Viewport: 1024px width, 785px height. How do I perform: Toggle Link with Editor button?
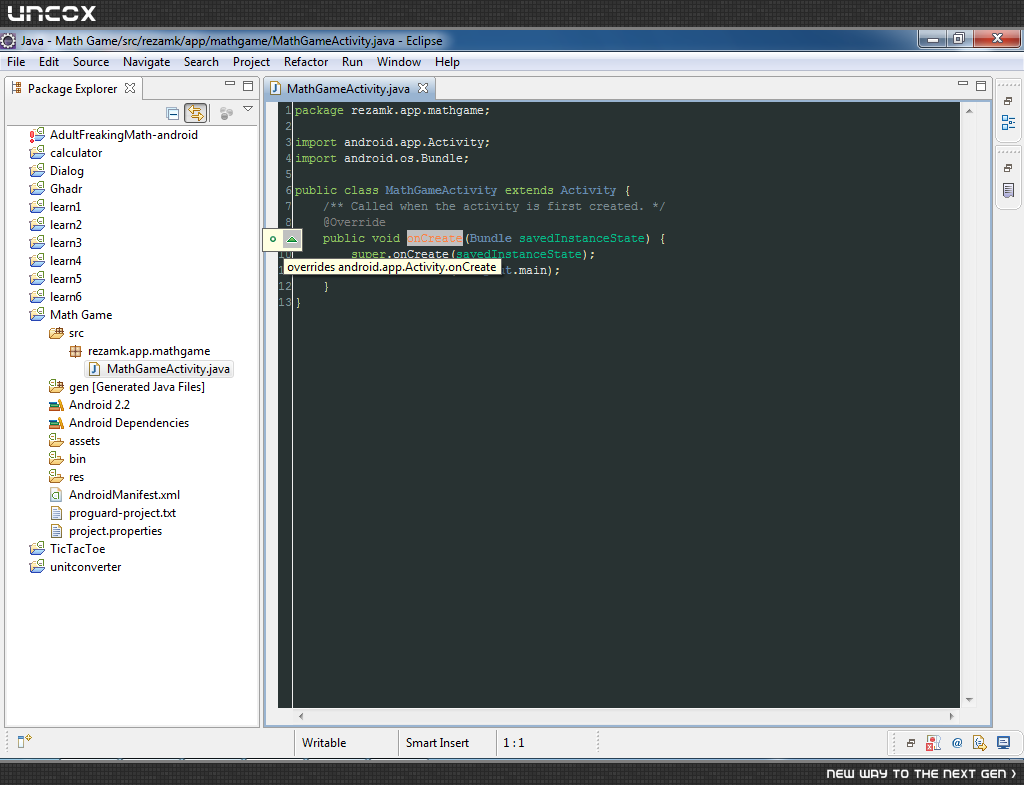195,114
